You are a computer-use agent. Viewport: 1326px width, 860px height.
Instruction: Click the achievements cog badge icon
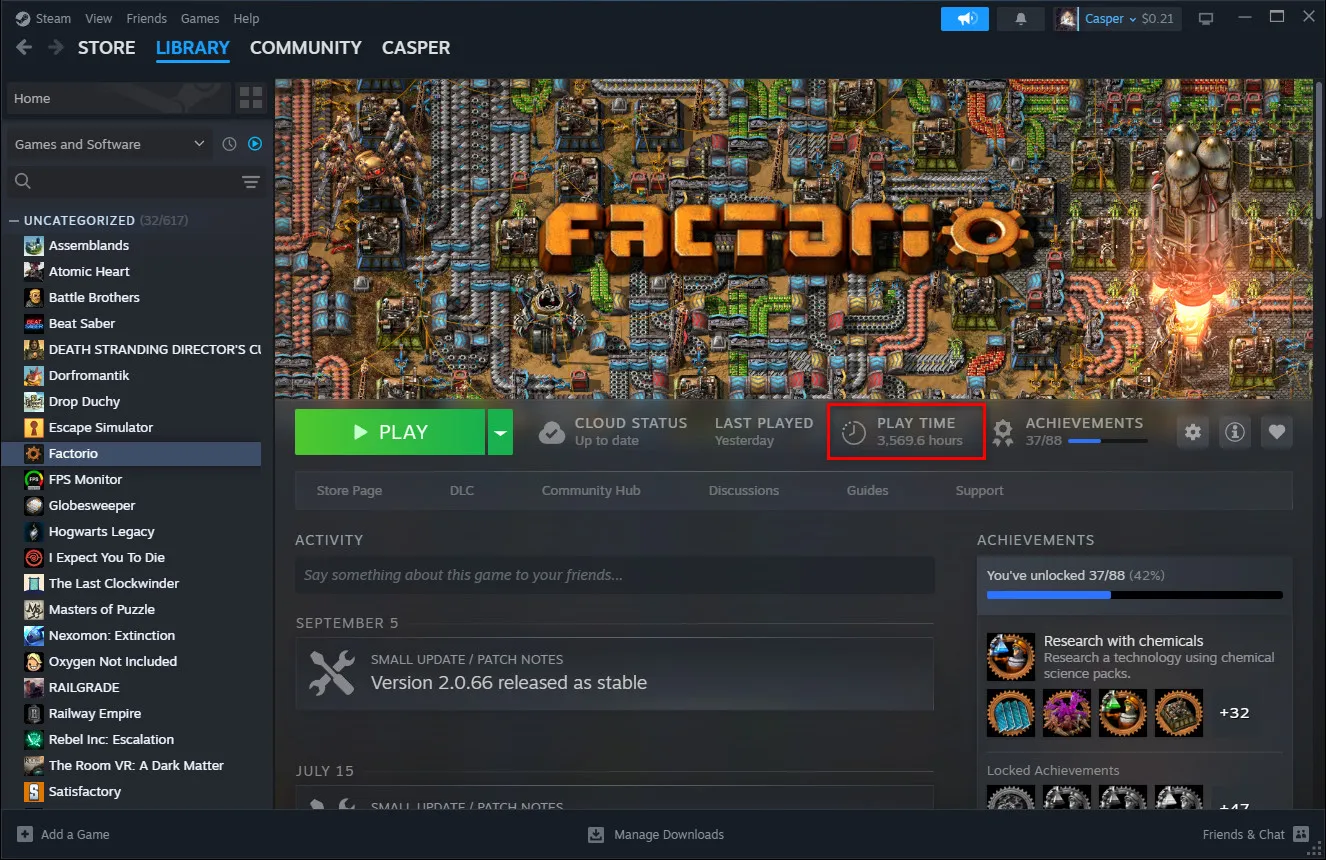[x=1003, y=432]
